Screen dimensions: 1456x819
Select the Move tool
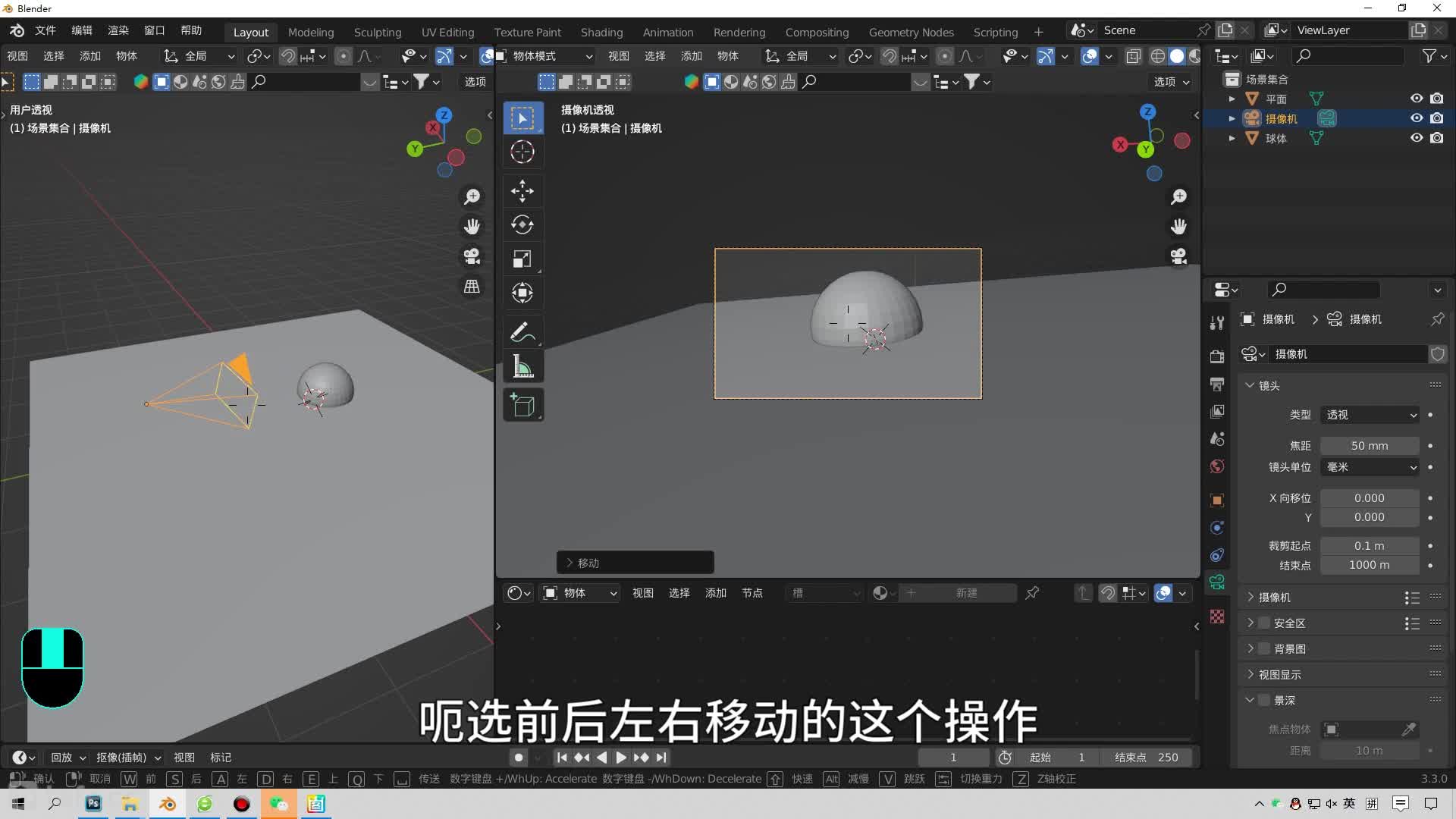click(522, 191)
